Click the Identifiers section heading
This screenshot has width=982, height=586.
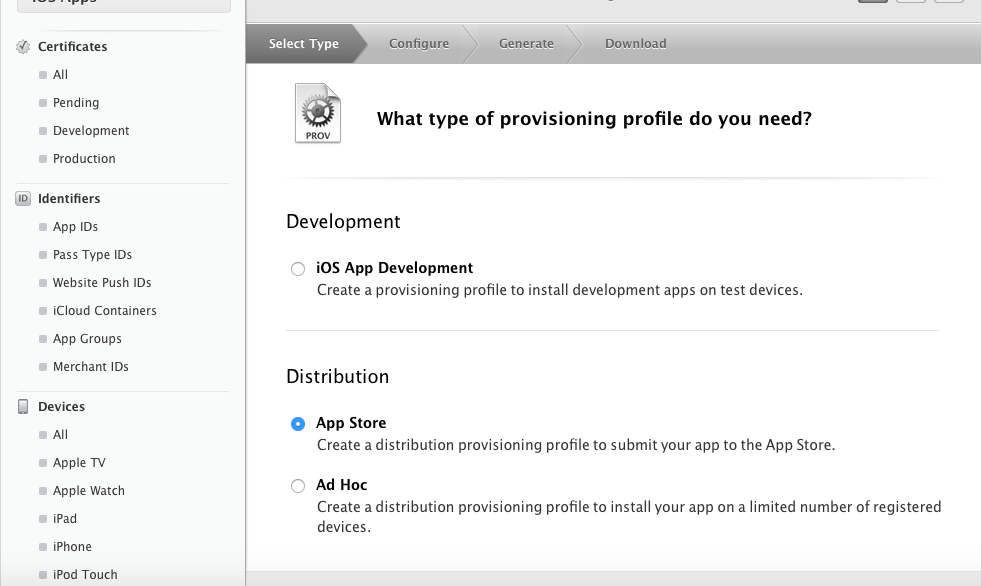tap(69, 198)
